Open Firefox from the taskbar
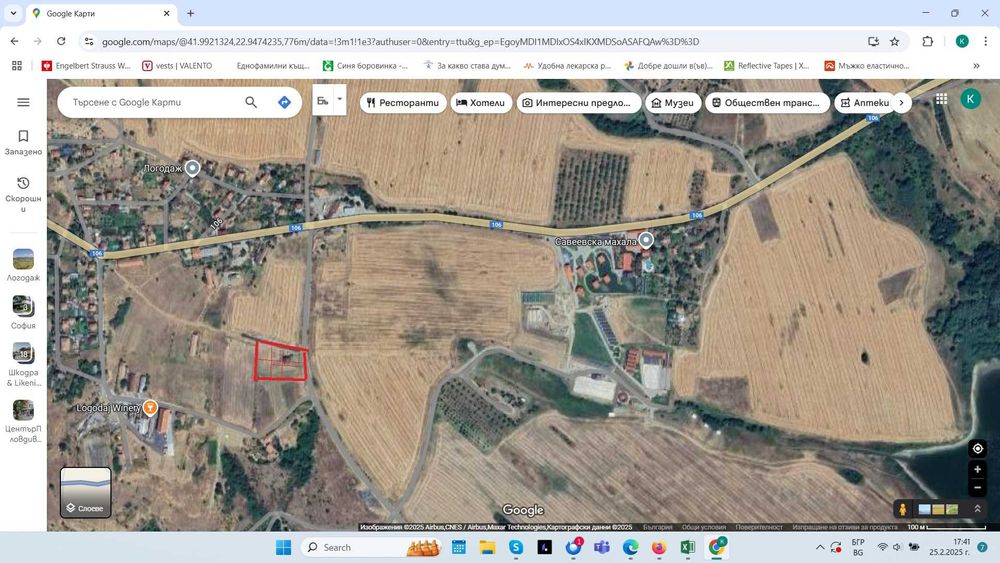Screen dimensions: 1000x563 659,547
